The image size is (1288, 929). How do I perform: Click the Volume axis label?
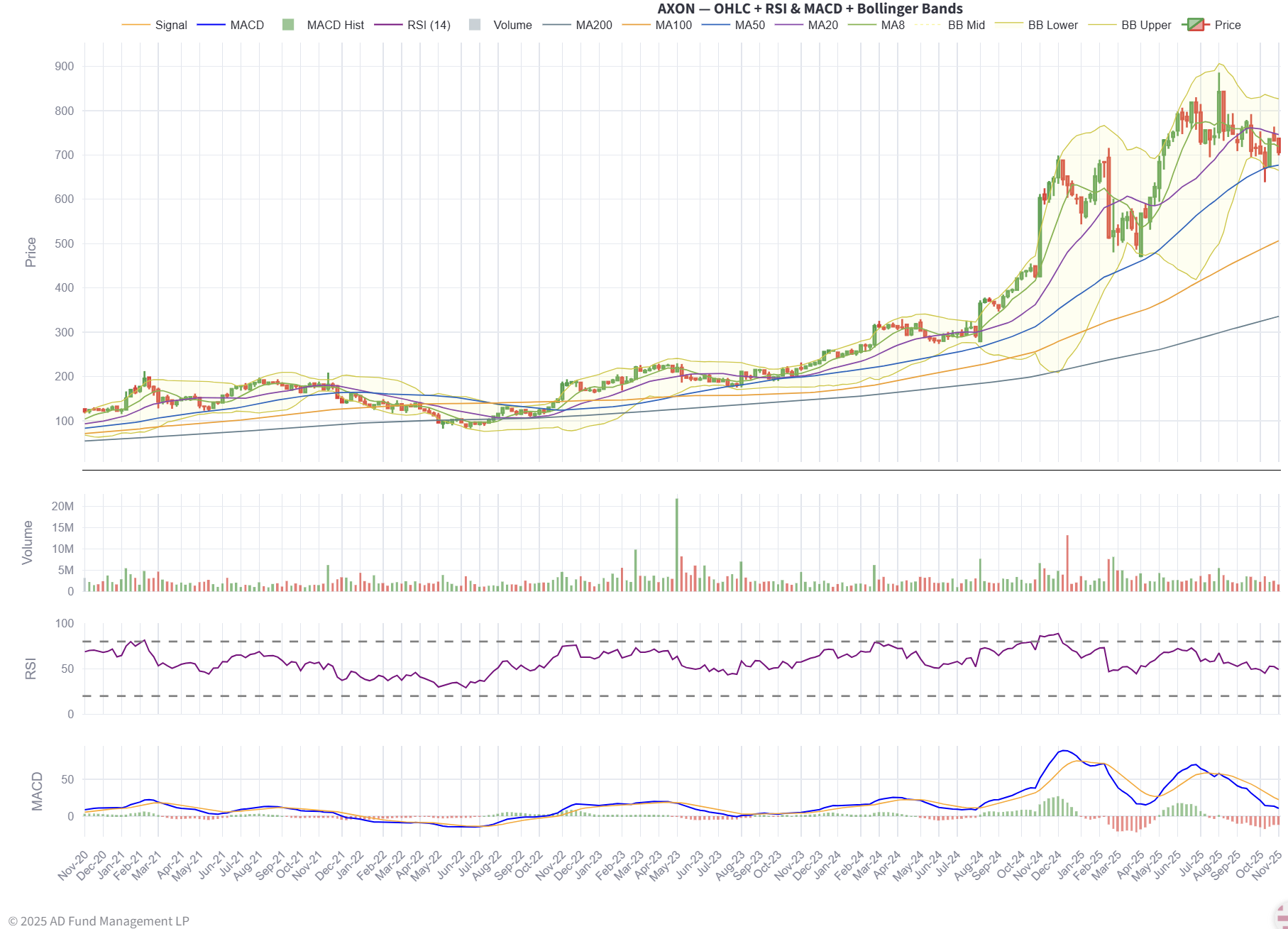tap(28, 542)
